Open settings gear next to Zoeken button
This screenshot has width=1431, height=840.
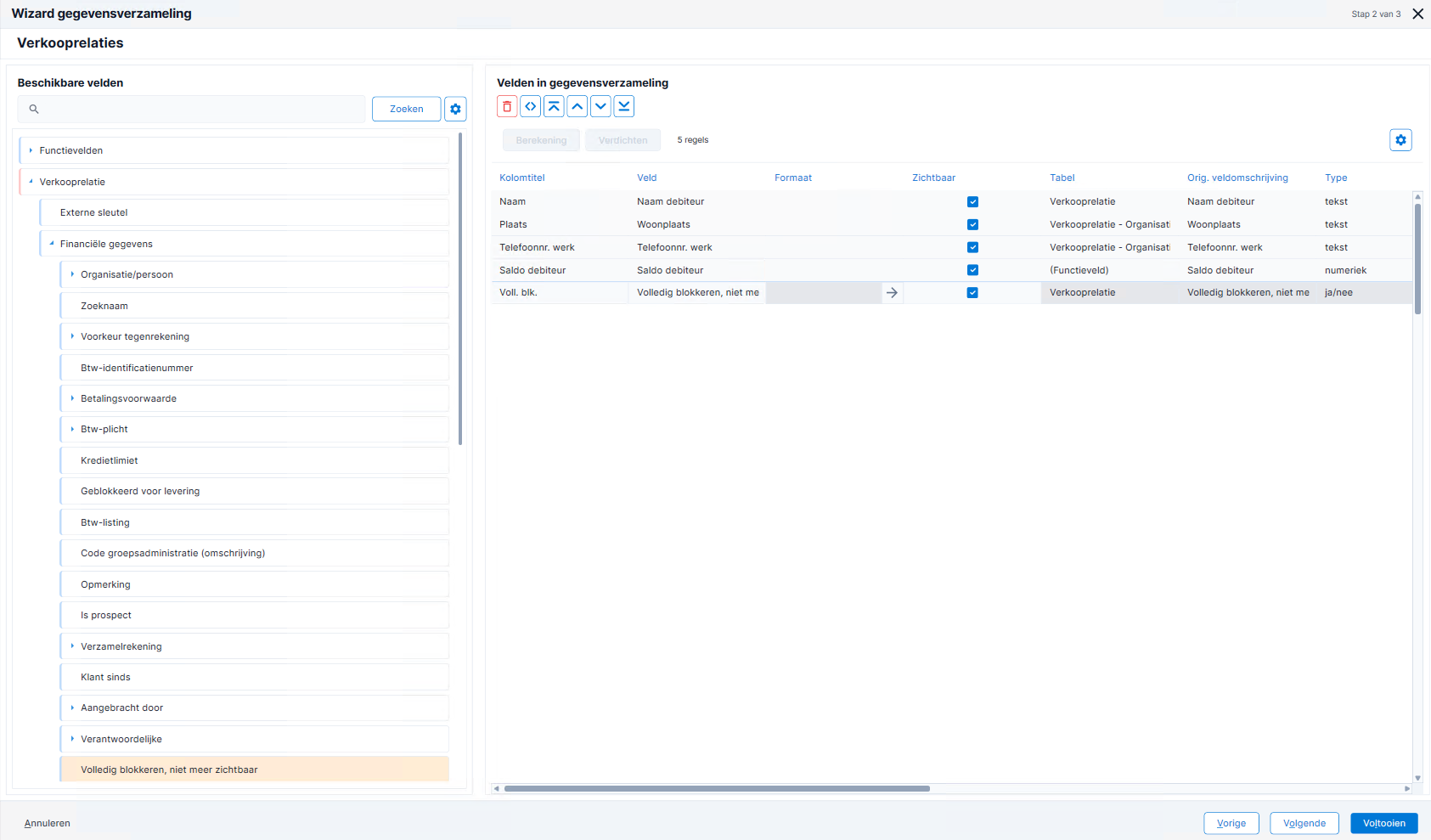[x=456, y=109]
